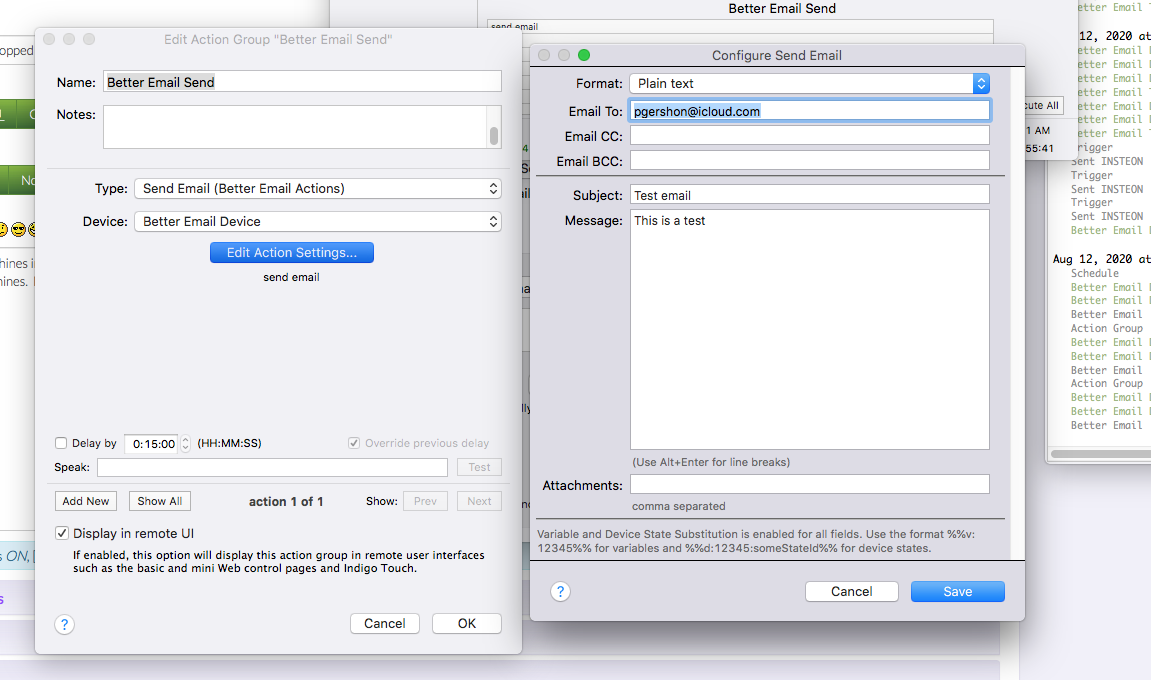Click Show All actions button
Viewport: 1151px width, 680px height.
tap(160, 501)
